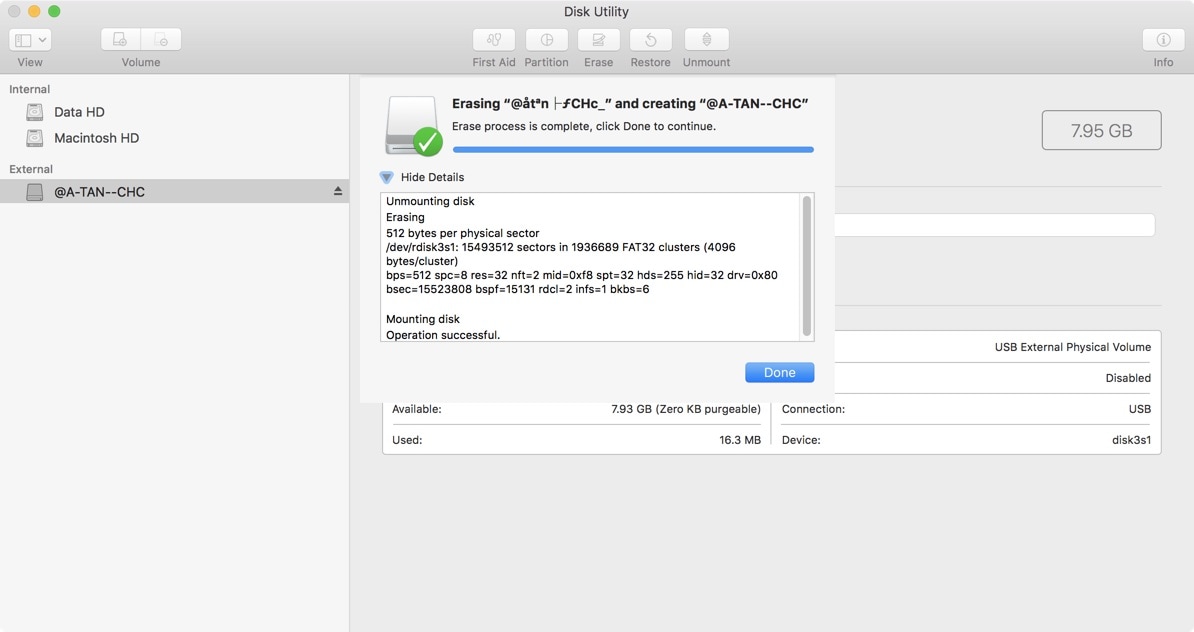
Task: Click the Hide Details label
Action: point(432,177)
